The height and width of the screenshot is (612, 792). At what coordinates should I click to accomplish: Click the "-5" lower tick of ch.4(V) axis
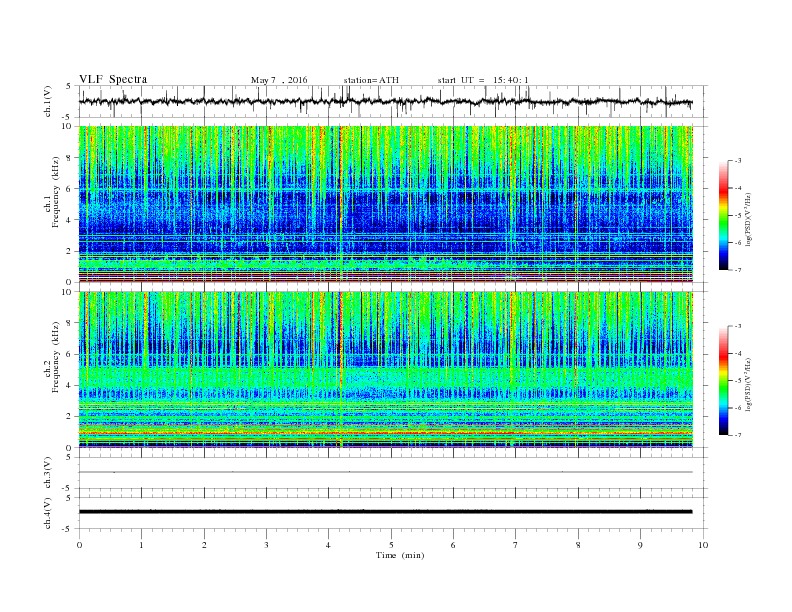pos(68,529)
